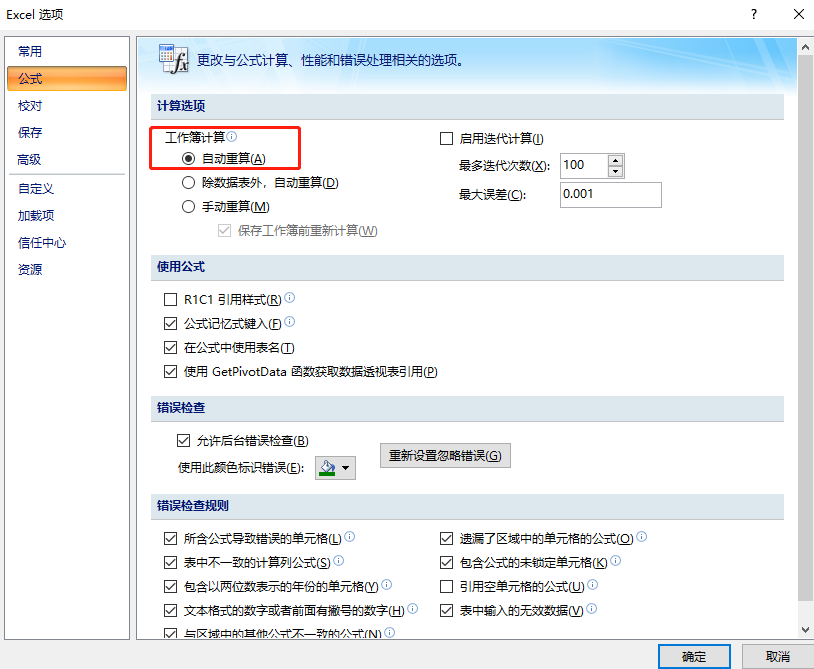Viewport: 814px width, 669px height.
Task: Click the 确定 button
Action: click(694, 657)
